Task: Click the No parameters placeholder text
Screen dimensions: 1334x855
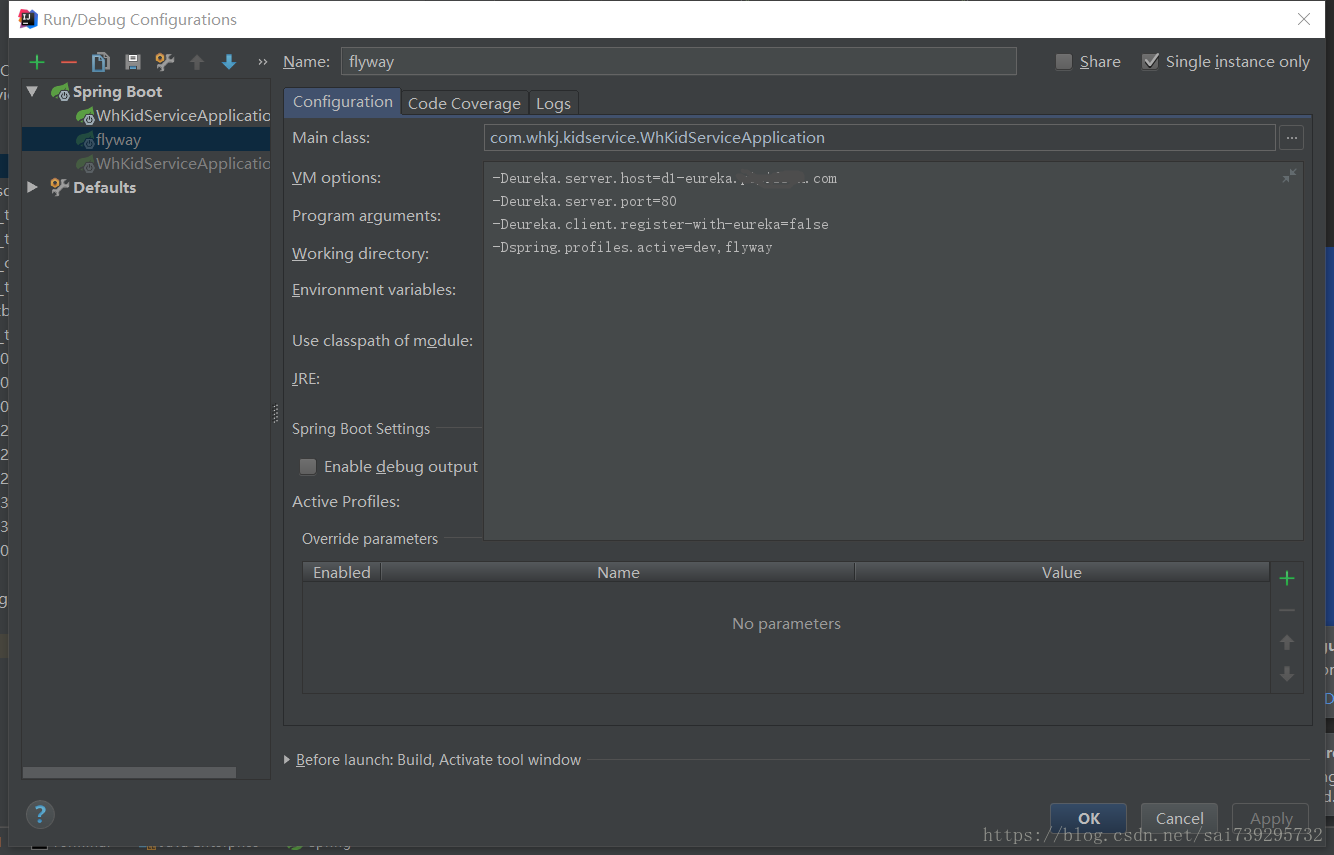Action: coord(786,623)
